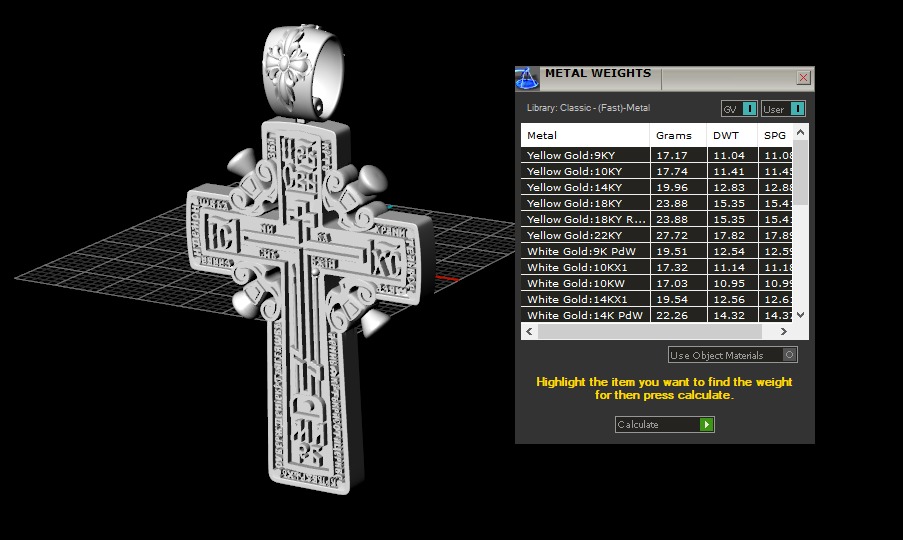The width and height of the screenshot is (903, 540).
Task: Toggle the User library switch
Action: pyautogui.click(x=783, y=109)
